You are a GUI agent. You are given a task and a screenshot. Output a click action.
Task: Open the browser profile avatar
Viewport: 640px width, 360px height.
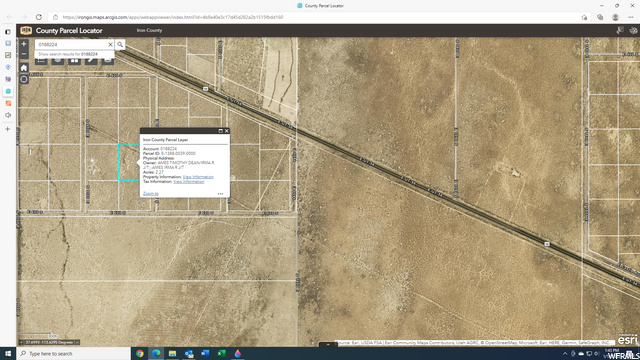point(616,17)
